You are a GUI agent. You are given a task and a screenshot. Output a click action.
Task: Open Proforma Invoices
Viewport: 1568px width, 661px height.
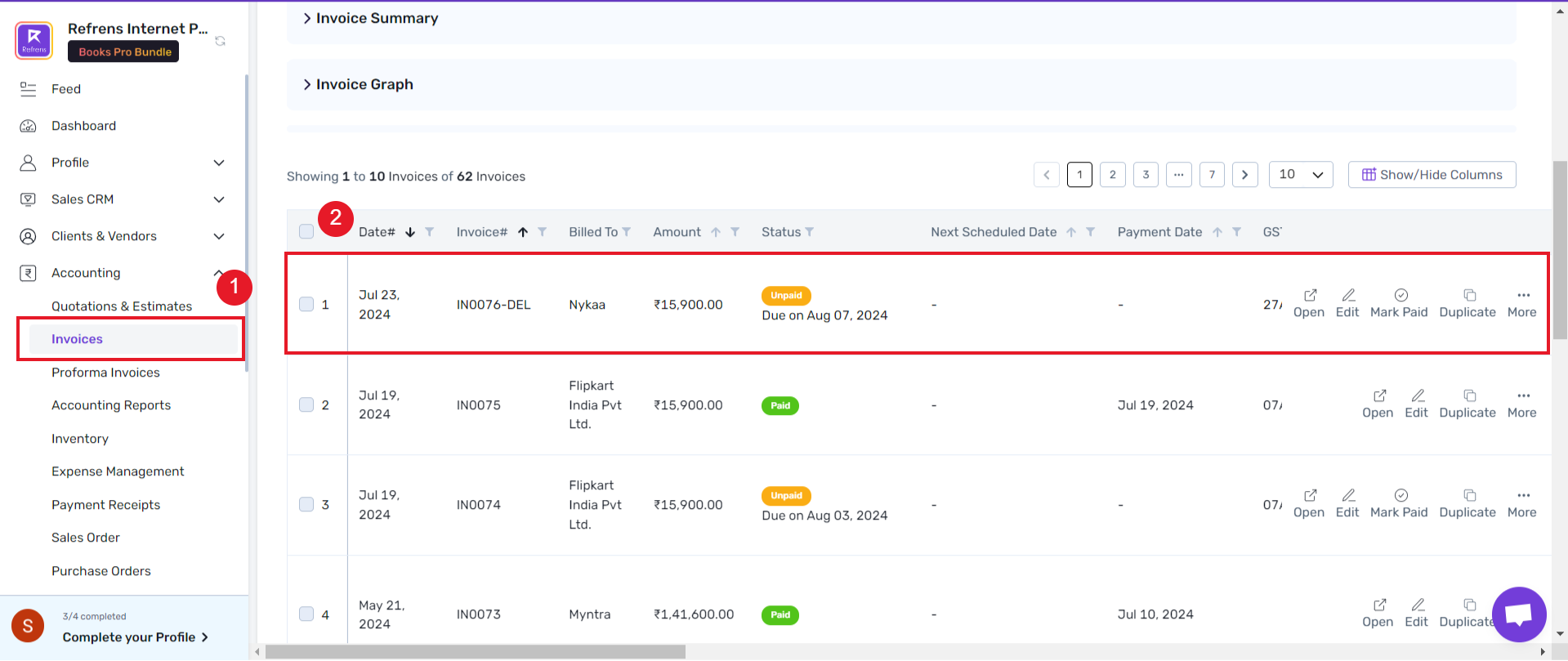(x=105, y=373)
